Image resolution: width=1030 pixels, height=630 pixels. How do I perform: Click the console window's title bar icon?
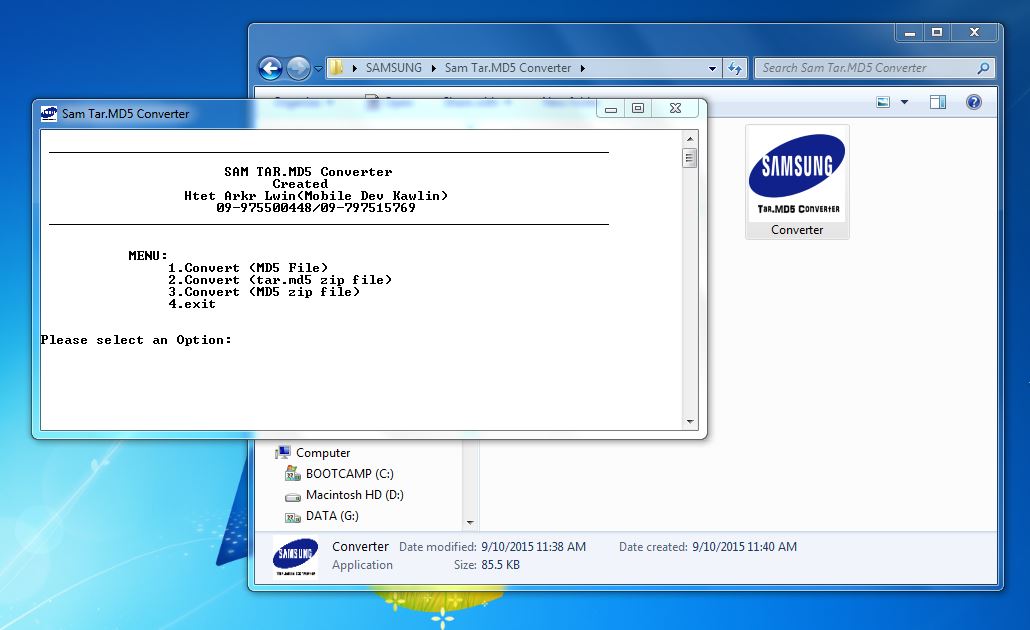[47, 113]
